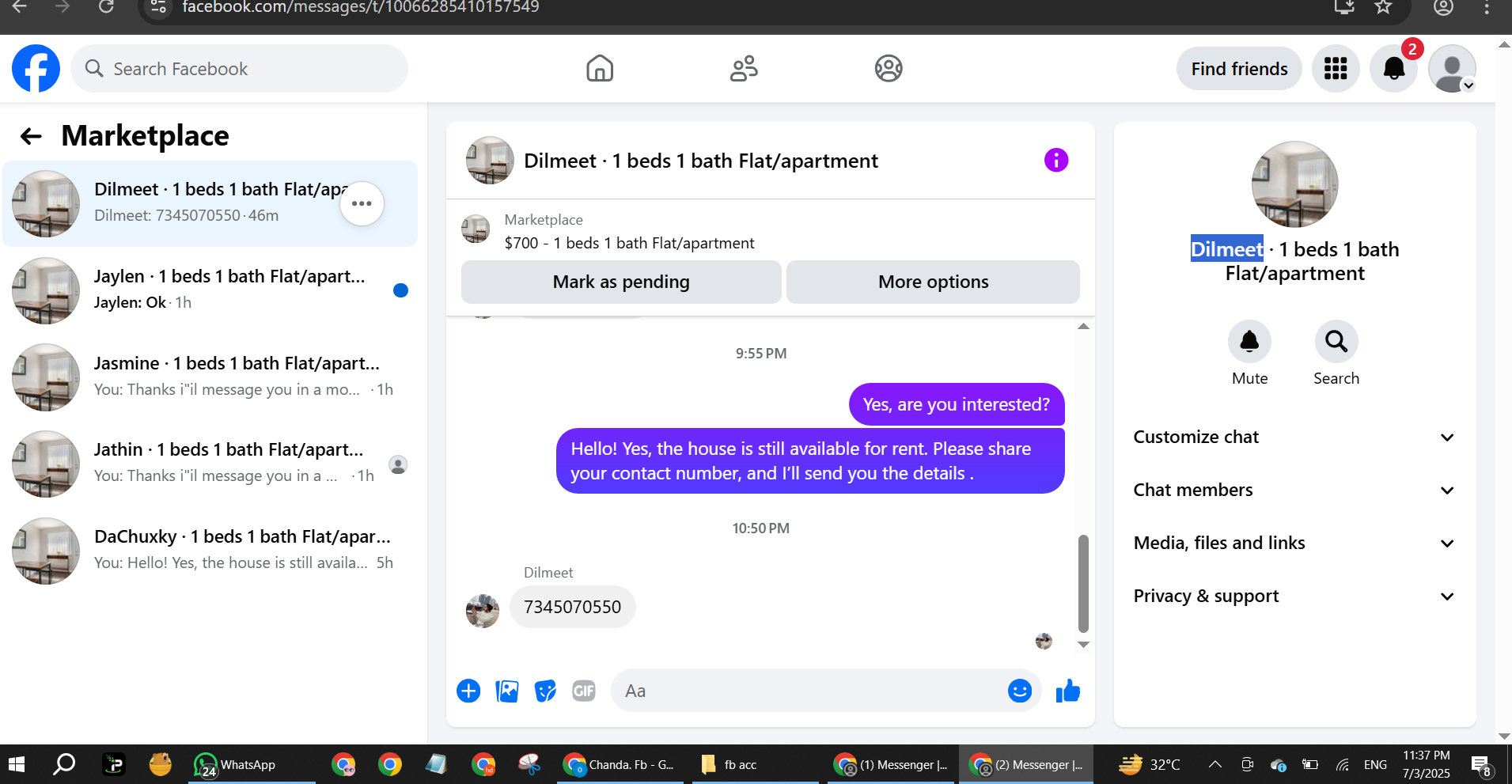Click Mark as pending button
Image resolution: width=1512 pixels, height=784 pixels.
pyautogui.click(x=621, y=282)
